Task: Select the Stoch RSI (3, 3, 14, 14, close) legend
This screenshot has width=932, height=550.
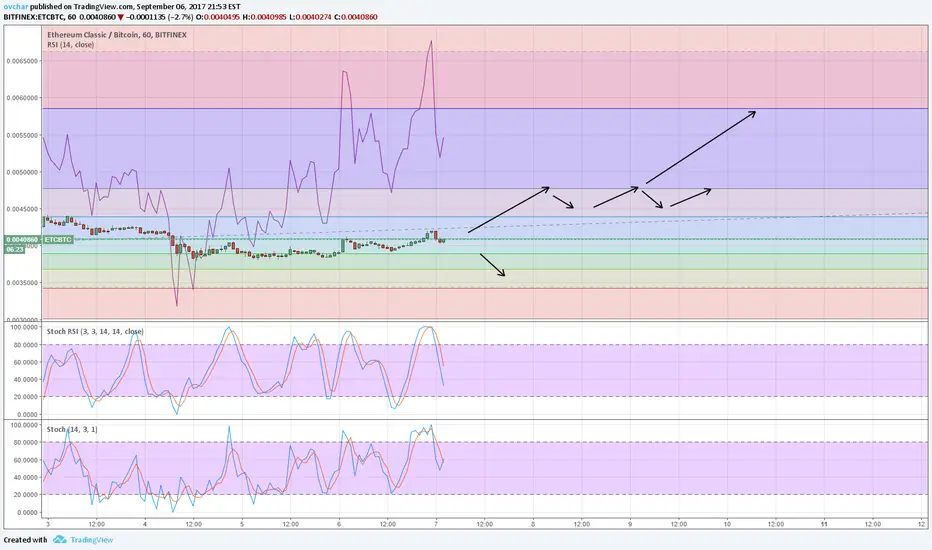Action: point(95,332)
